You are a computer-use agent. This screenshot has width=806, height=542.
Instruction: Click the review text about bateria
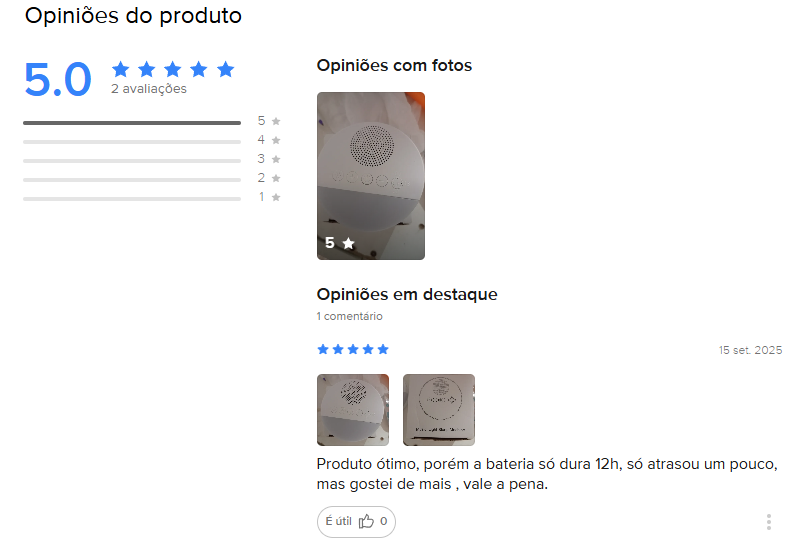pyautogui.click(x=547, y=474)
